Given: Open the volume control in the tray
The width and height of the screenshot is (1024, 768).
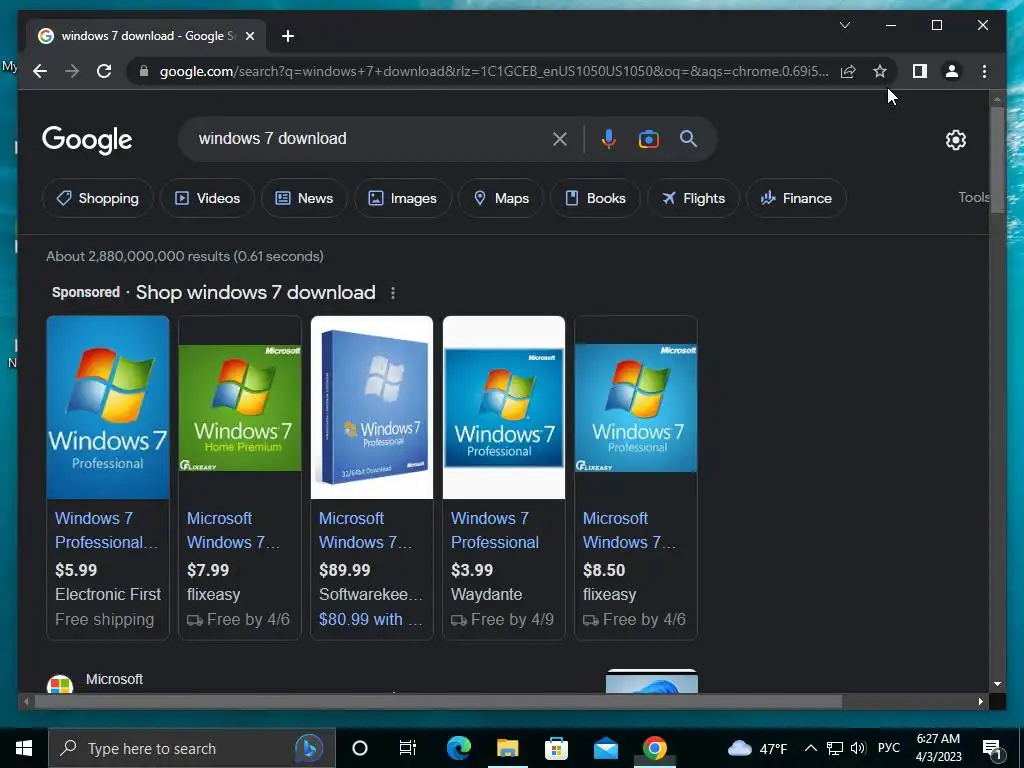Looking at the screenshot, I should [858, 748].
